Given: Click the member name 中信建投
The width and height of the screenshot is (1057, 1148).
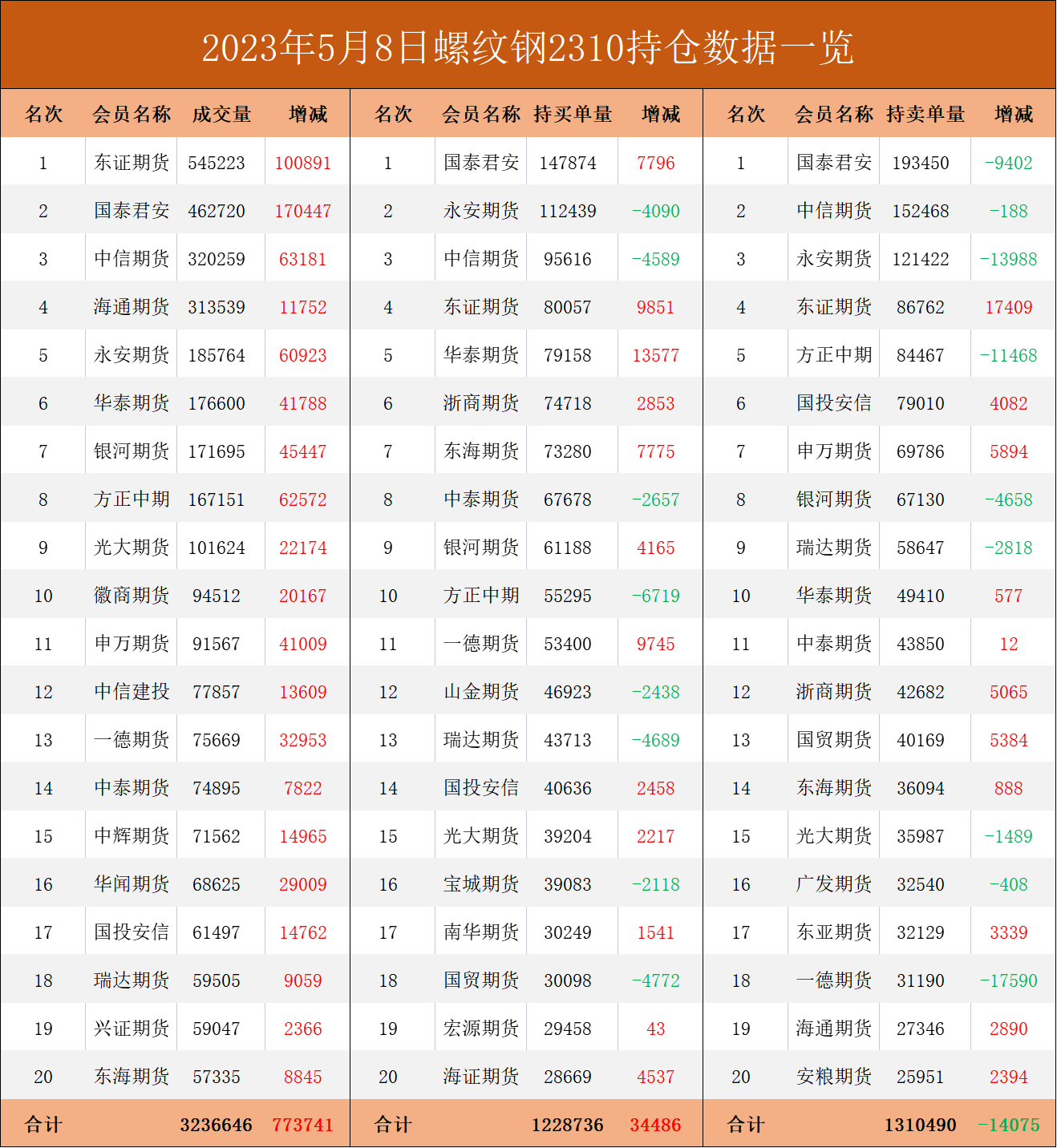Looking at the screenshot, I should coord(132,692).
